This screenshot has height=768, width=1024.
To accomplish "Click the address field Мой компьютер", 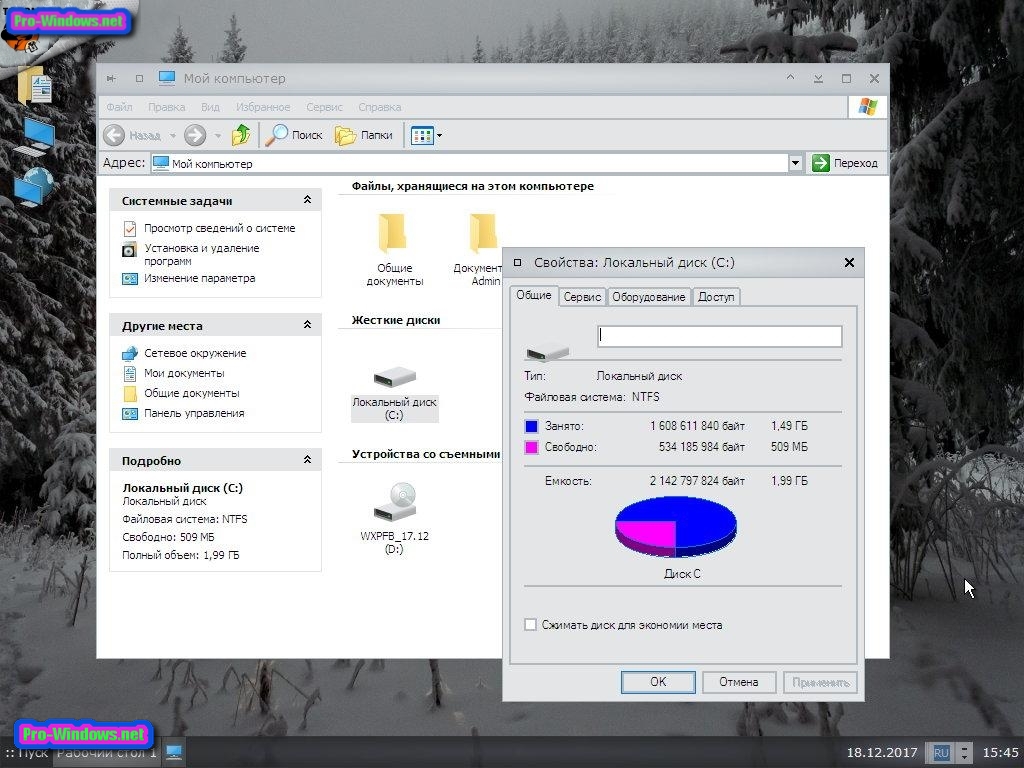I will pyautogui.click(x=469, y=163).
